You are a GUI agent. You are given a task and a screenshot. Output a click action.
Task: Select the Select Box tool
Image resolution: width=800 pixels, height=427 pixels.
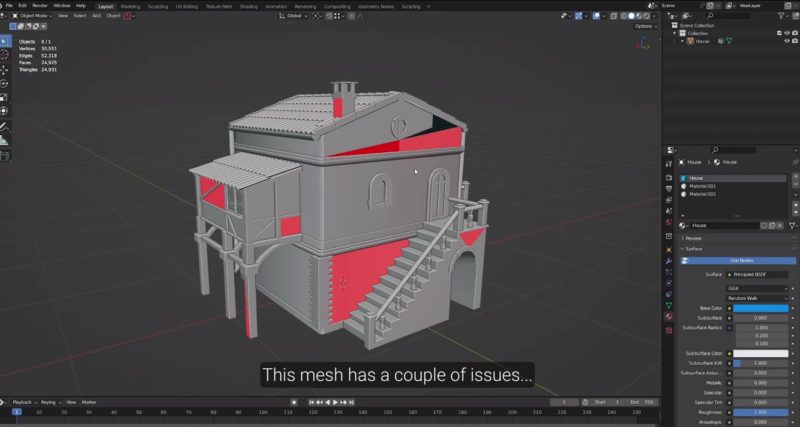click(4, 41)
